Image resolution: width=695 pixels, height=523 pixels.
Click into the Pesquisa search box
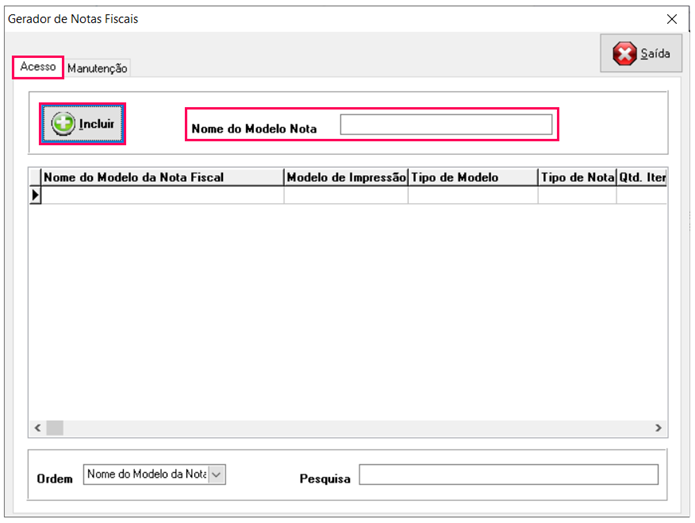click(508, 475)
